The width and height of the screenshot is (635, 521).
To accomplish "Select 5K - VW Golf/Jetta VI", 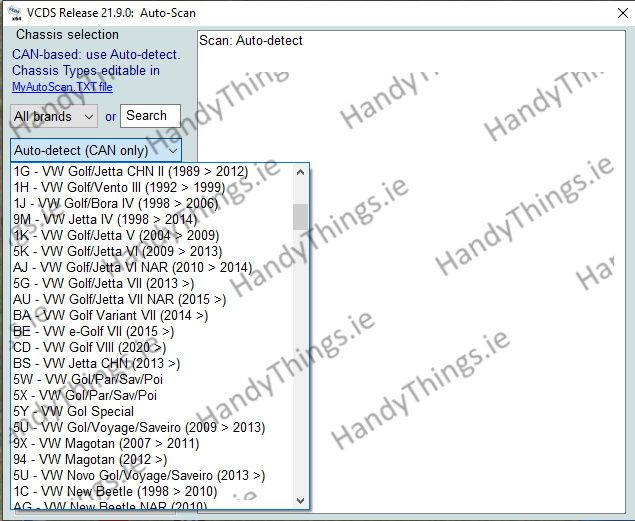I will [152, 251].
